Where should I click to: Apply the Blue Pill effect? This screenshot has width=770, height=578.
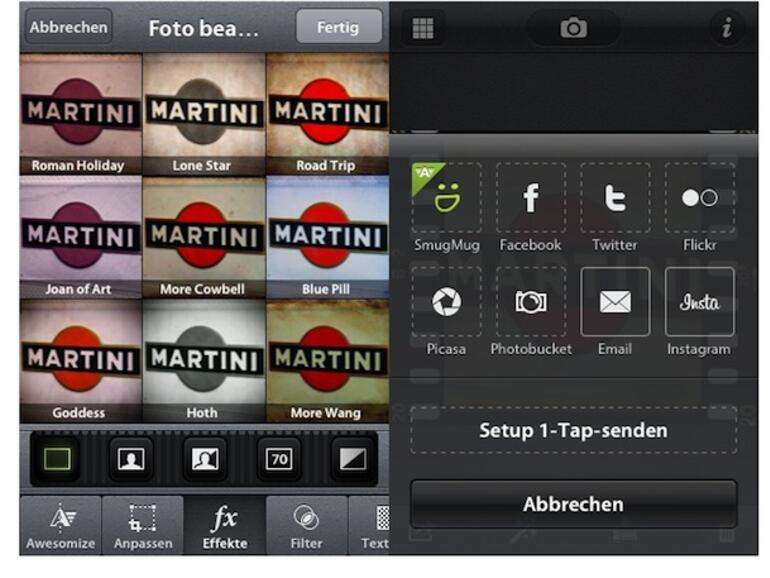(x=328, y=238)
